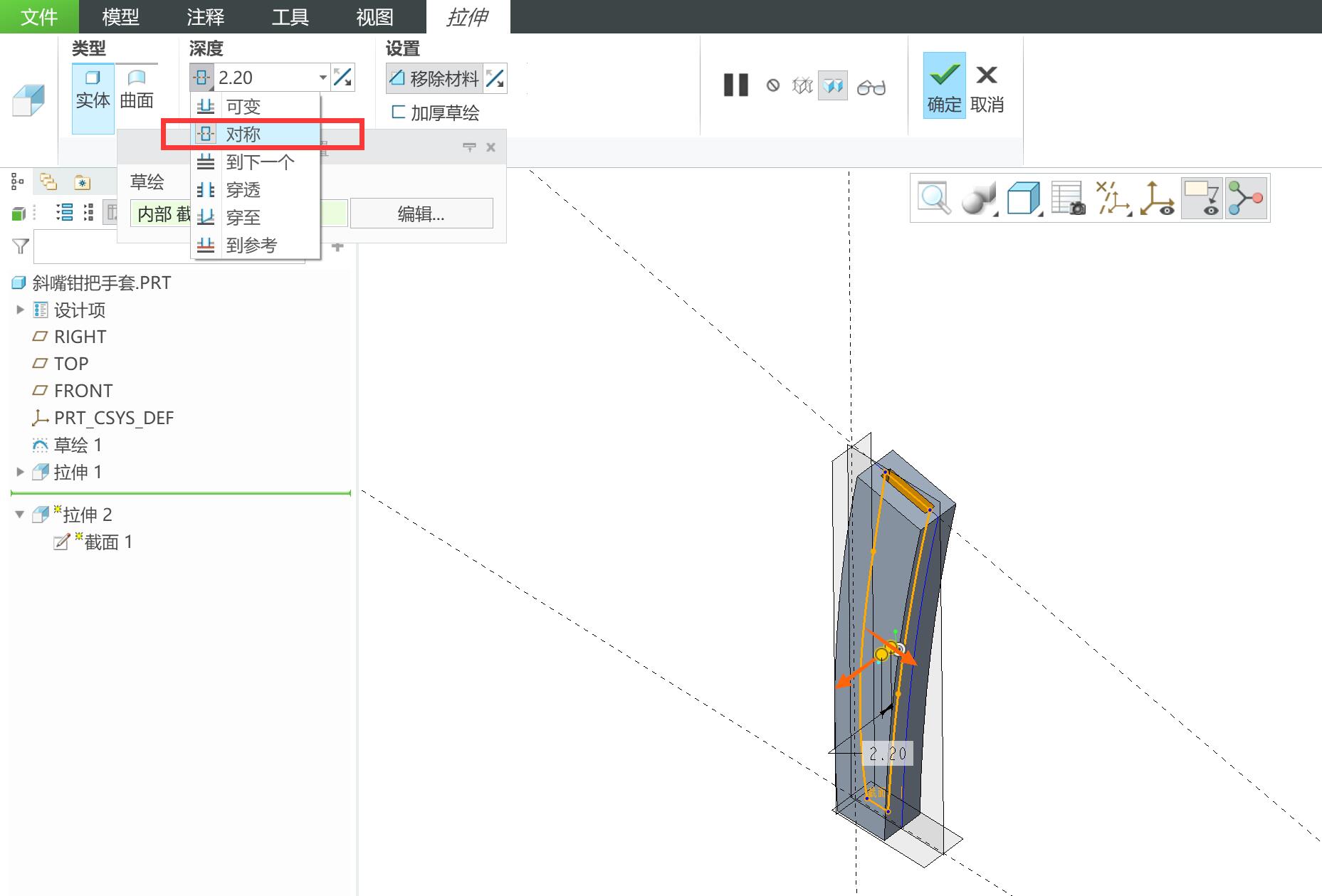Screen dimensions: 1322x896
Task: Click the 2.20 dimension label on model
Action: [x=888, y=754]
